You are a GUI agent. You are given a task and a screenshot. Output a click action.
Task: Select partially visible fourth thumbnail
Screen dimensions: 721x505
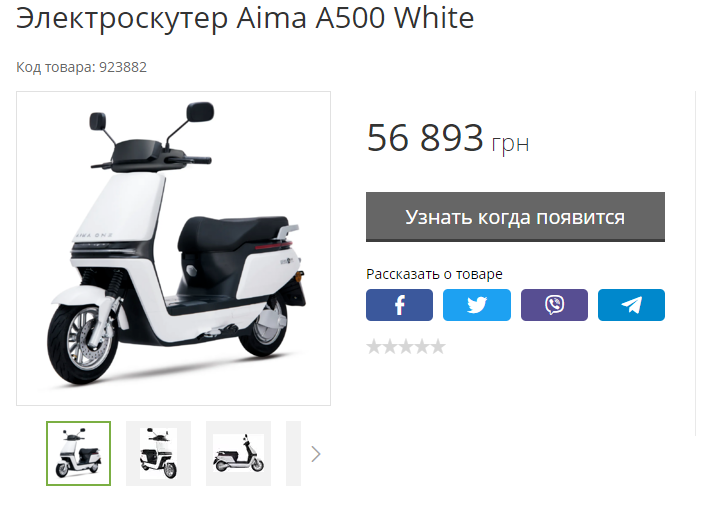pyautogui.click(x=293, y=453)
